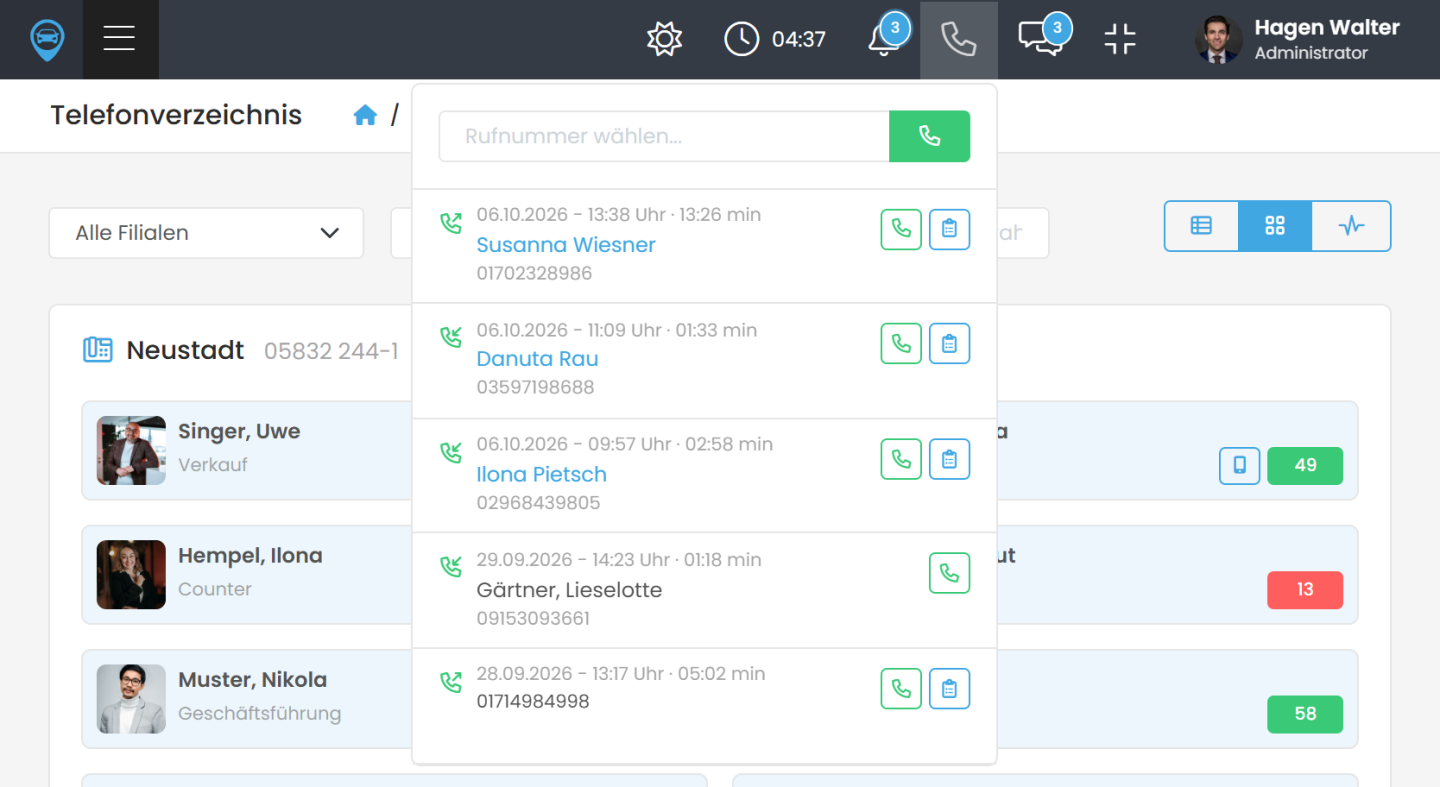Open Hagen Walter user menu
1440x787 pixels.
[1297, 39]
